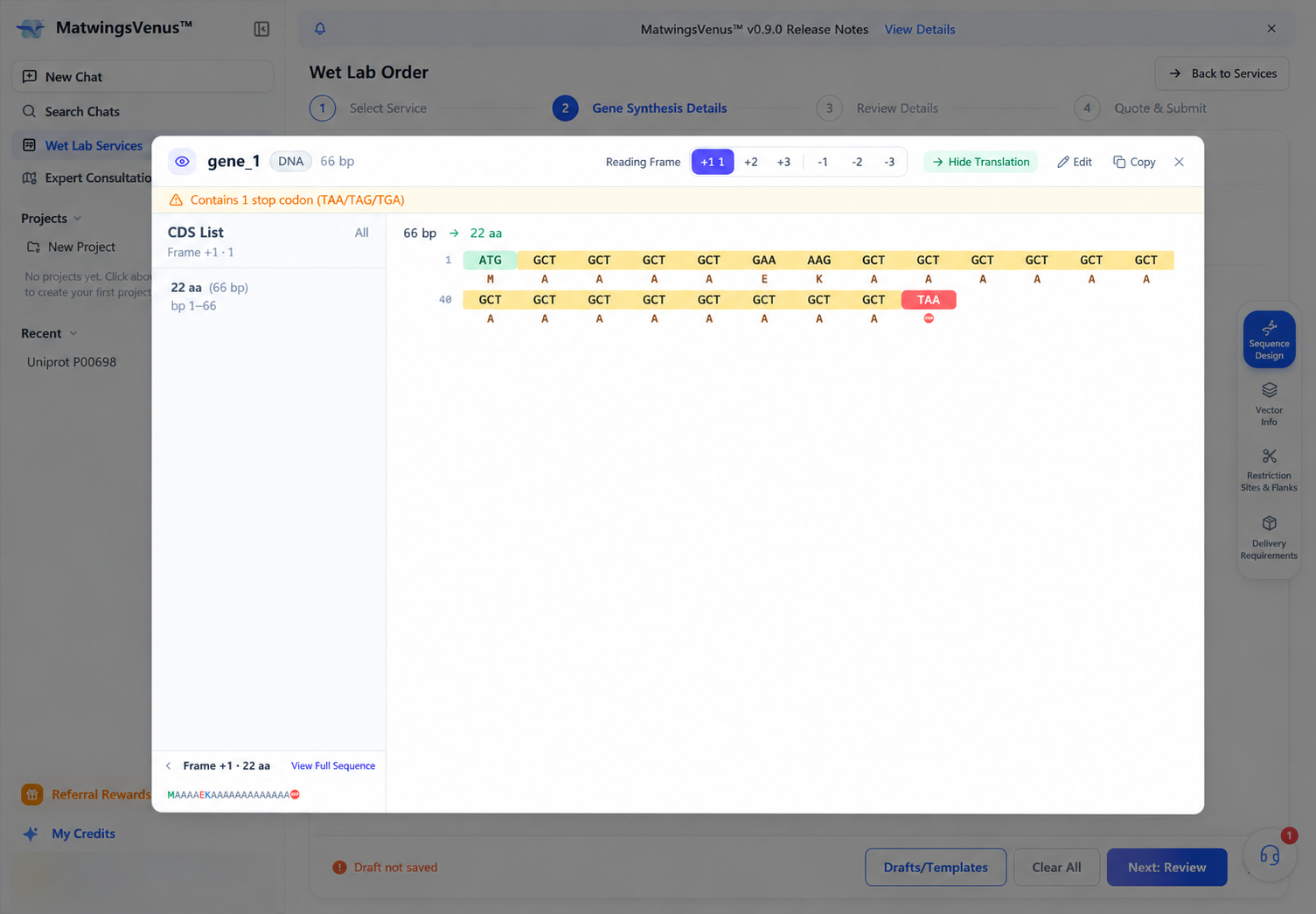Open notifications bell
Screen dimensions: 1316x914
click(320, 29)
